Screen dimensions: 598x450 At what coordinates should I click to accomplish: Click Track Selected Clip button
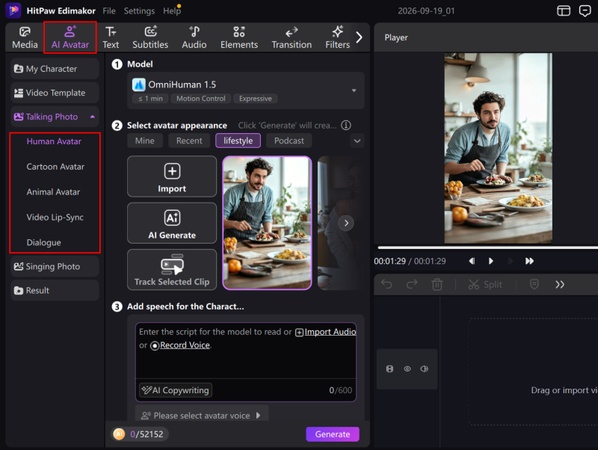point(172,270)
